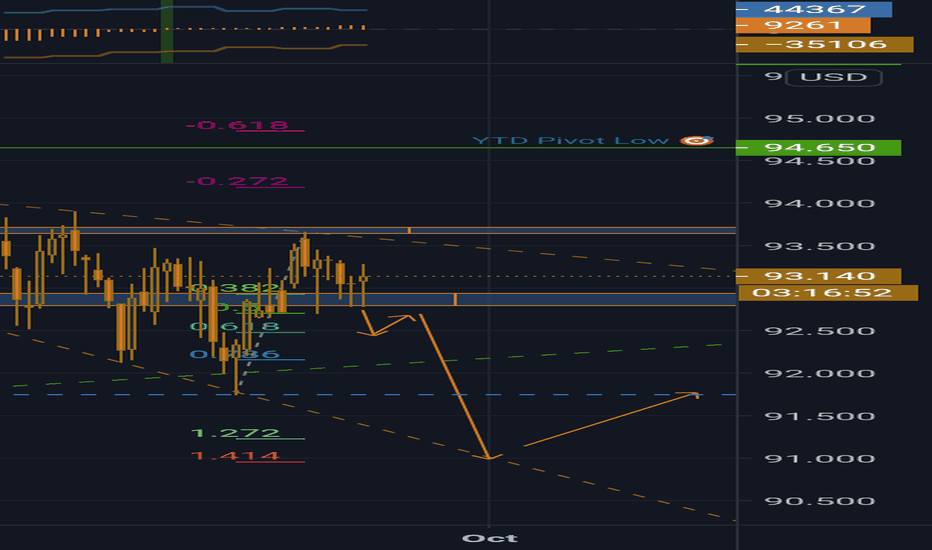The height and width of the screenshot is (550, 932).
Task: Open the USD currency selector
Action: [x=833, y=77]
